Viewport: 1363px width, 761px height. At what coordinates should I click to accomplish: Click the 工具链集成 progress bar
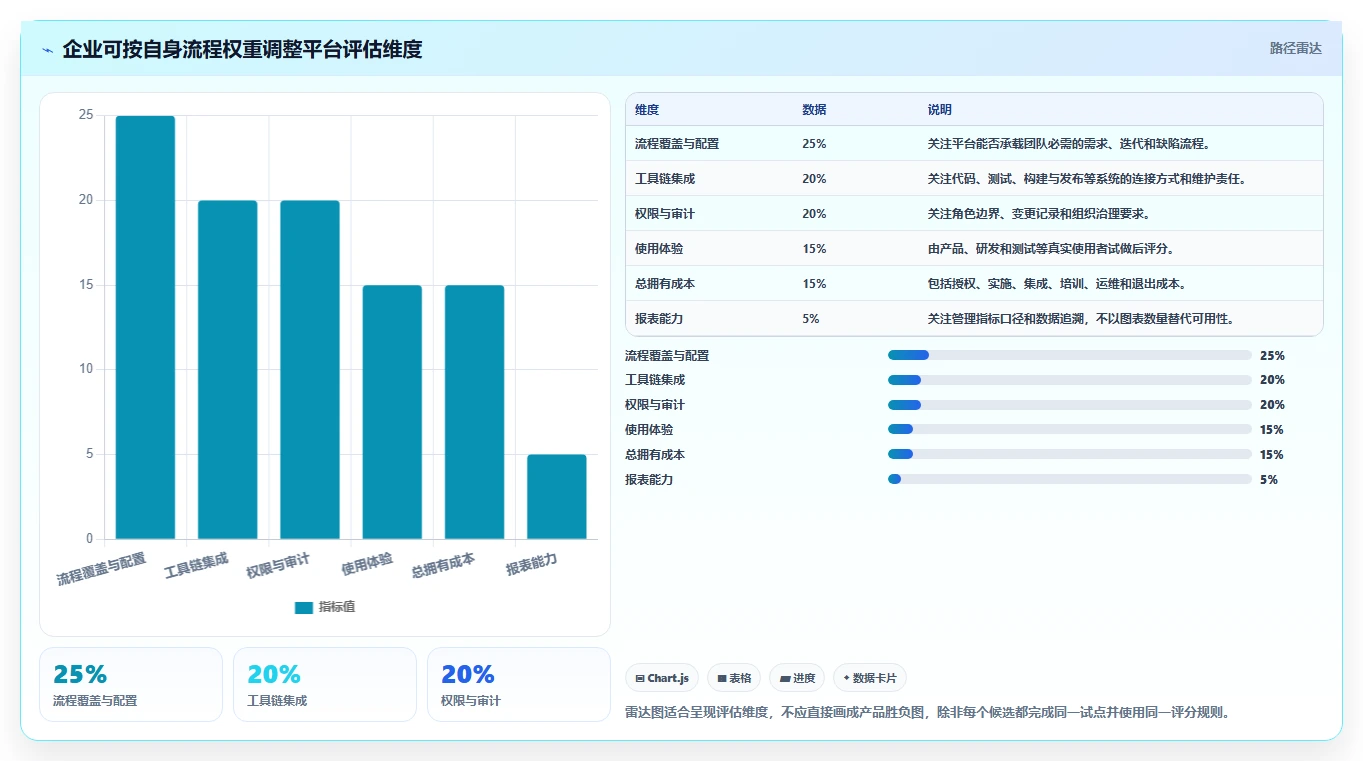tap(1070, 380)
